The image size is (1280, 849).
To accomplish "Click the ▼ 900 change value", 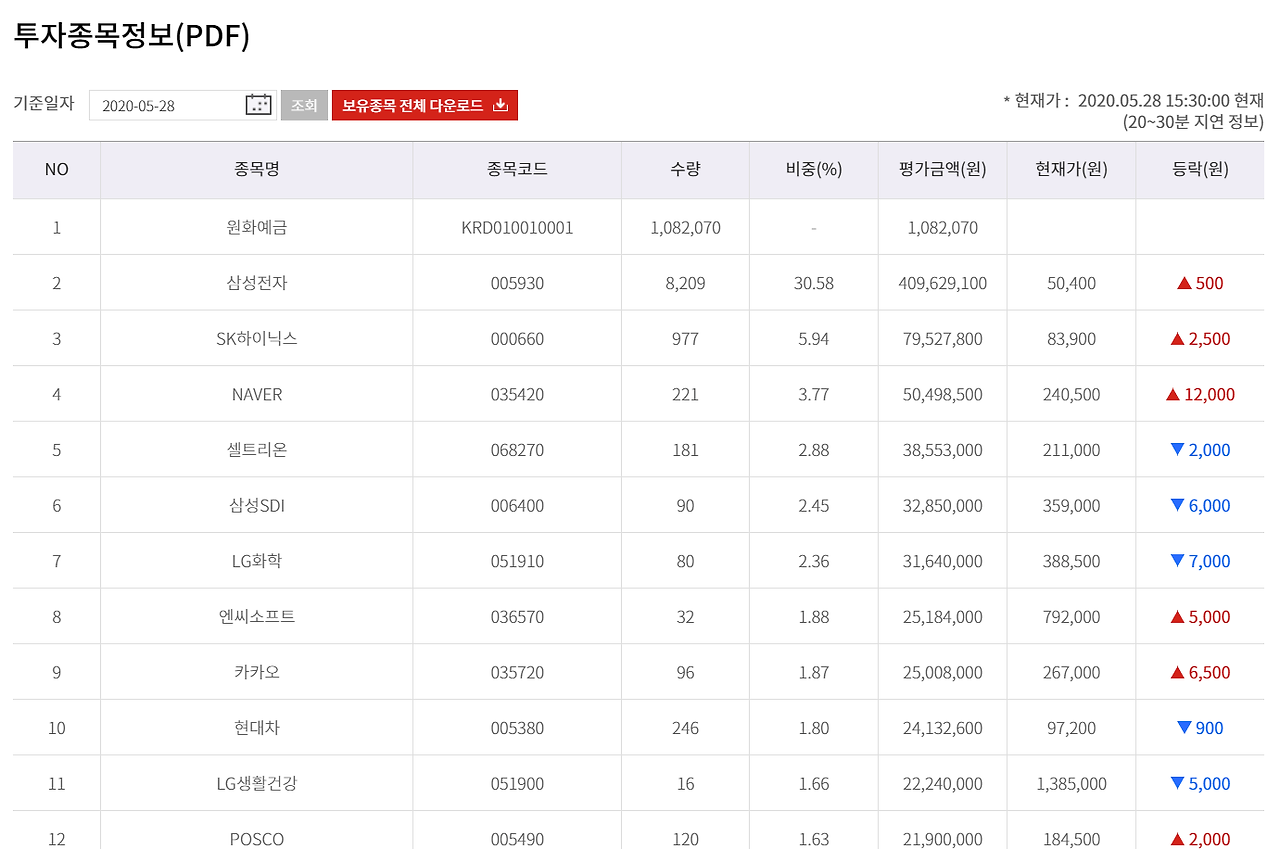I will pyautogui.click(x=1200, y=728).
